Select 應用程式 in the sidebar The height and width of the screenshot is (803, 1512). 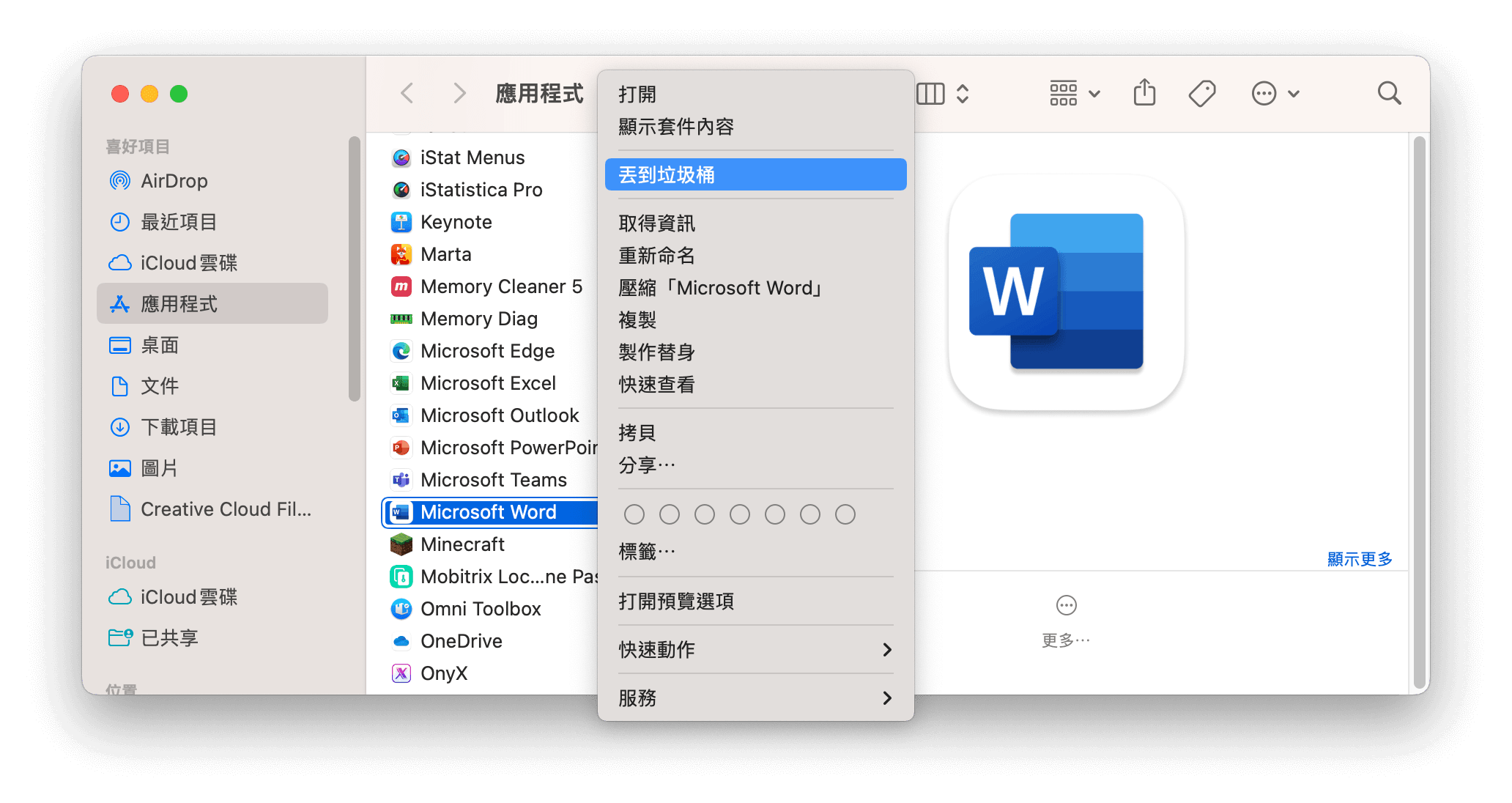(212, 304)
